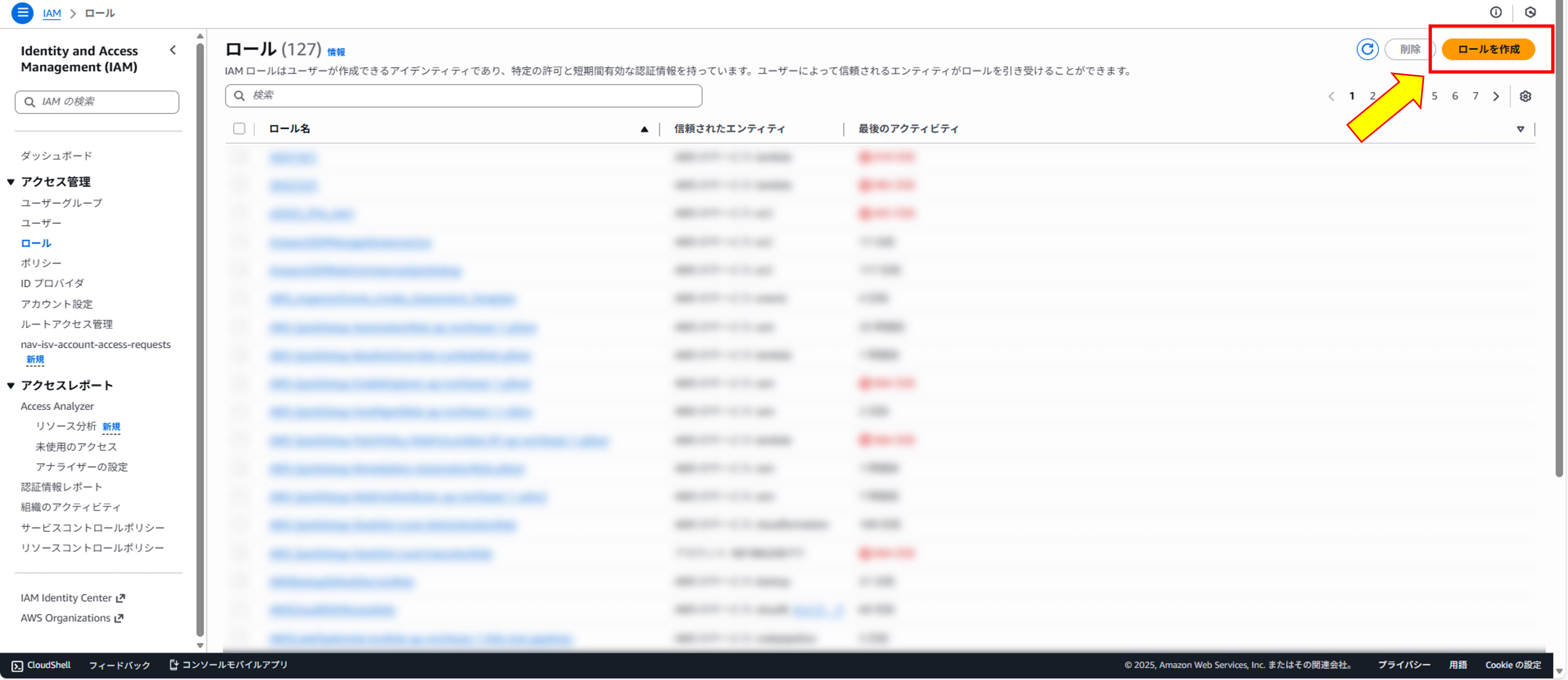Open 組織のアクティビティ in sidebar
1568x680 pixels.
coord(71,507)
